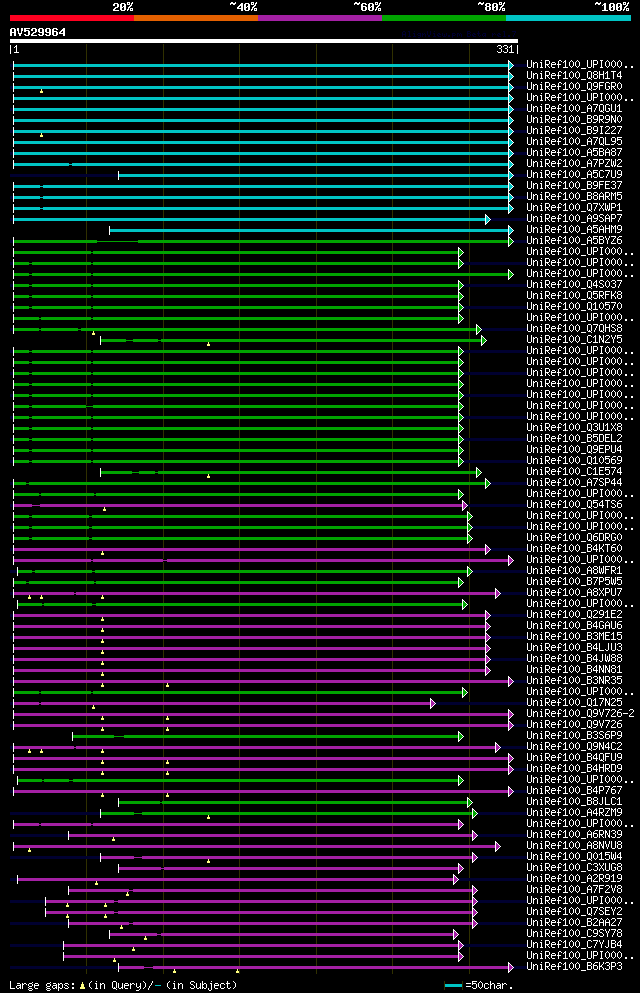640x993 pixels.
Task: Select the UniRef100_A5AHM9 label
Action: pos(574,229)
